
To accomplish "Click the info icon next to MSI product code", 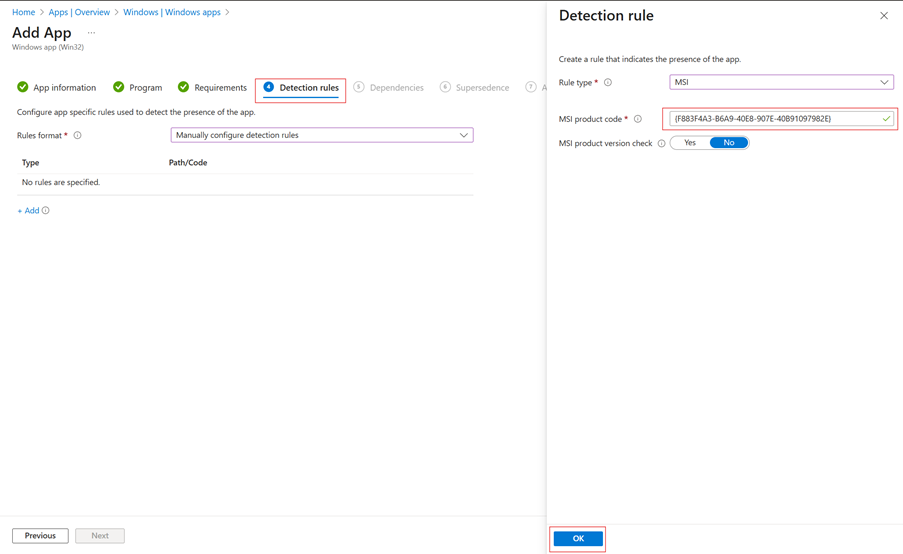I will (638, 119).
